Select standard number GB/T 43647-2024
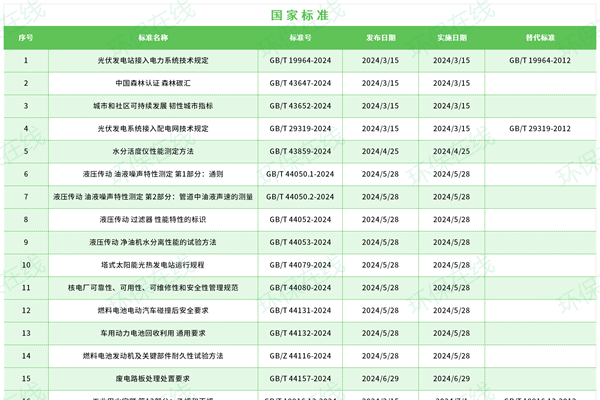 click(300, 83)
